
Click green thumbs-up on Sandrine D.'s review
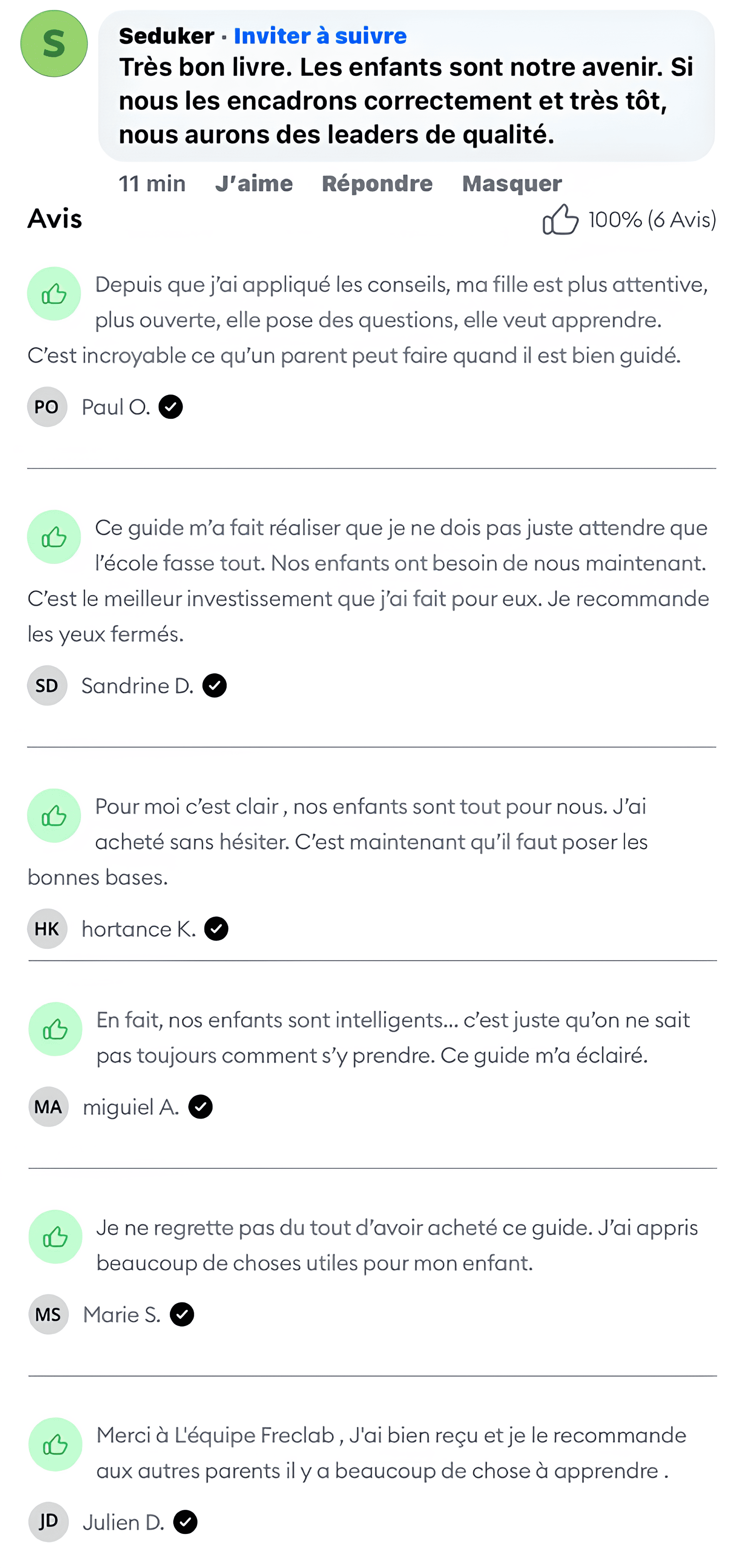[x=54, y=537]
